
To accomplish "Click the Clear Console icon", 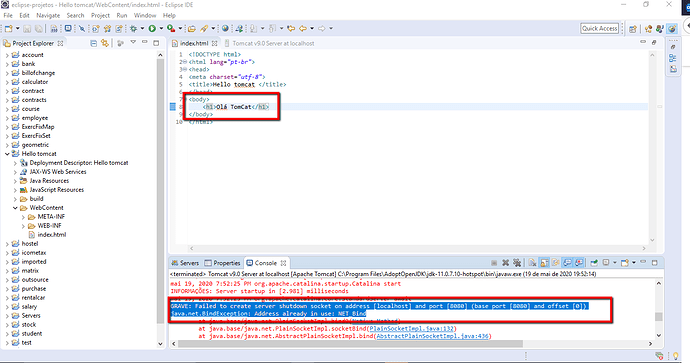I will 532,263.
